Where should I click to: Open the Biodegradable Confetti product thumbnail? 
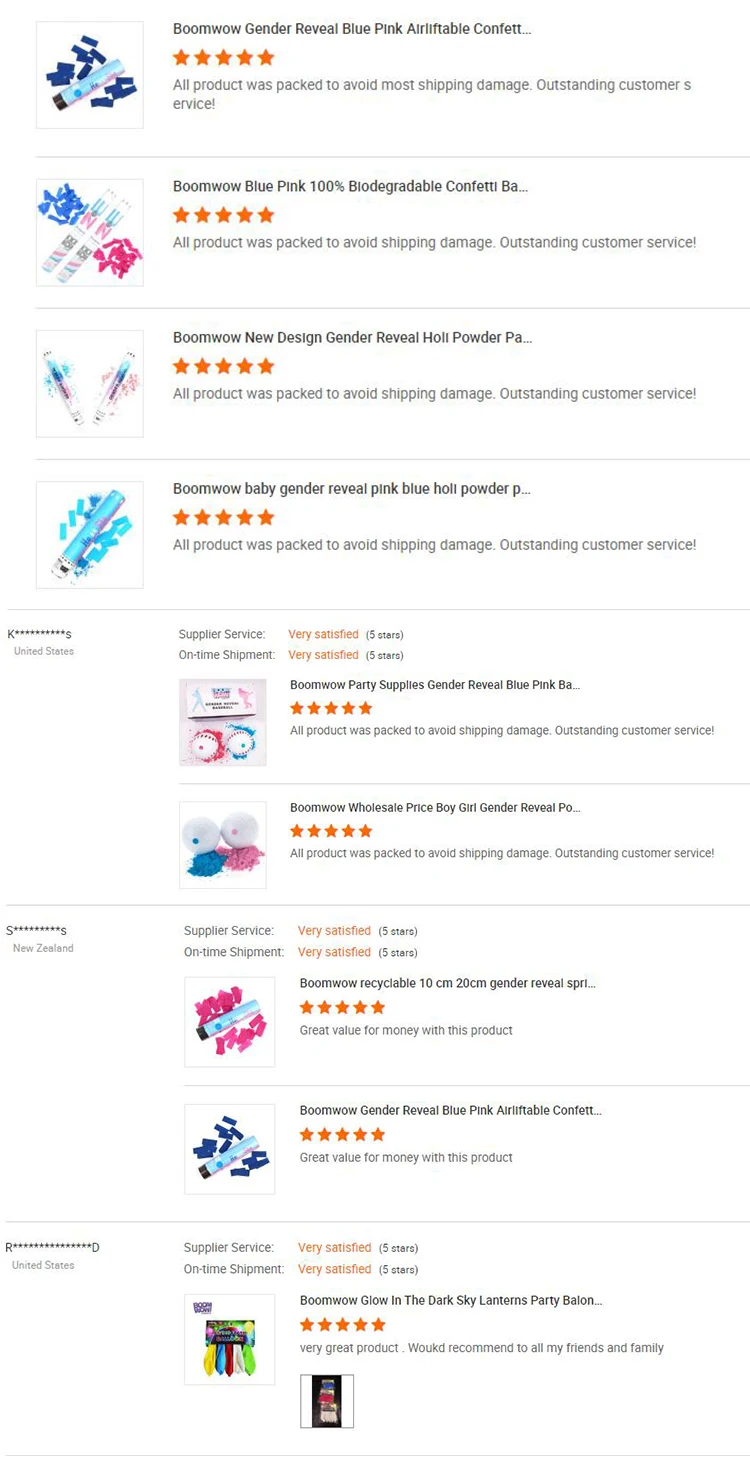coord(90,232)
